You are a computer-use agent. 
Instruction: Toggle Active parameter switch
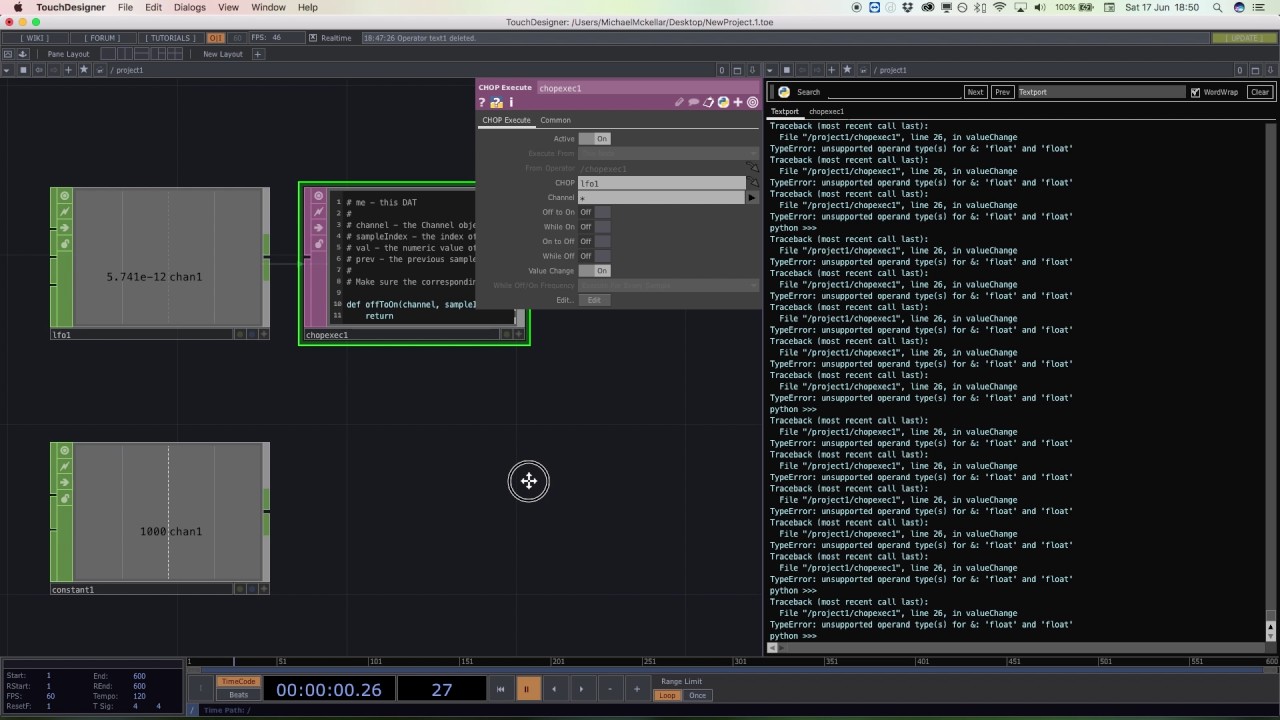click(x=594, y=139)
